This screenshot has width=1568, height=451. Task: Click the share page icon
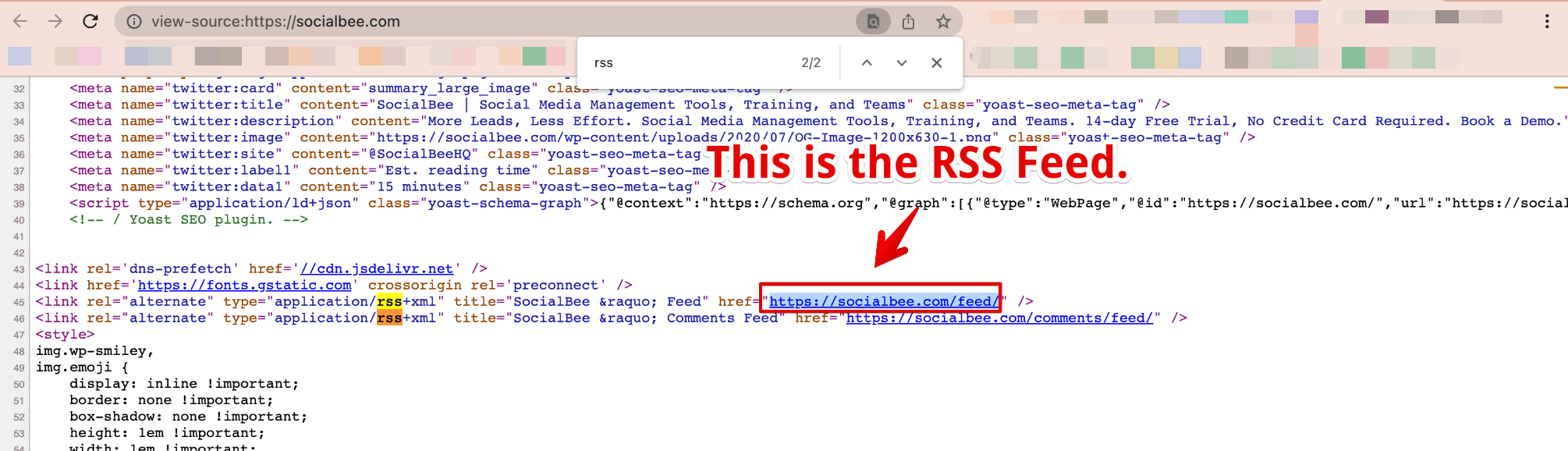pos(908,22)
